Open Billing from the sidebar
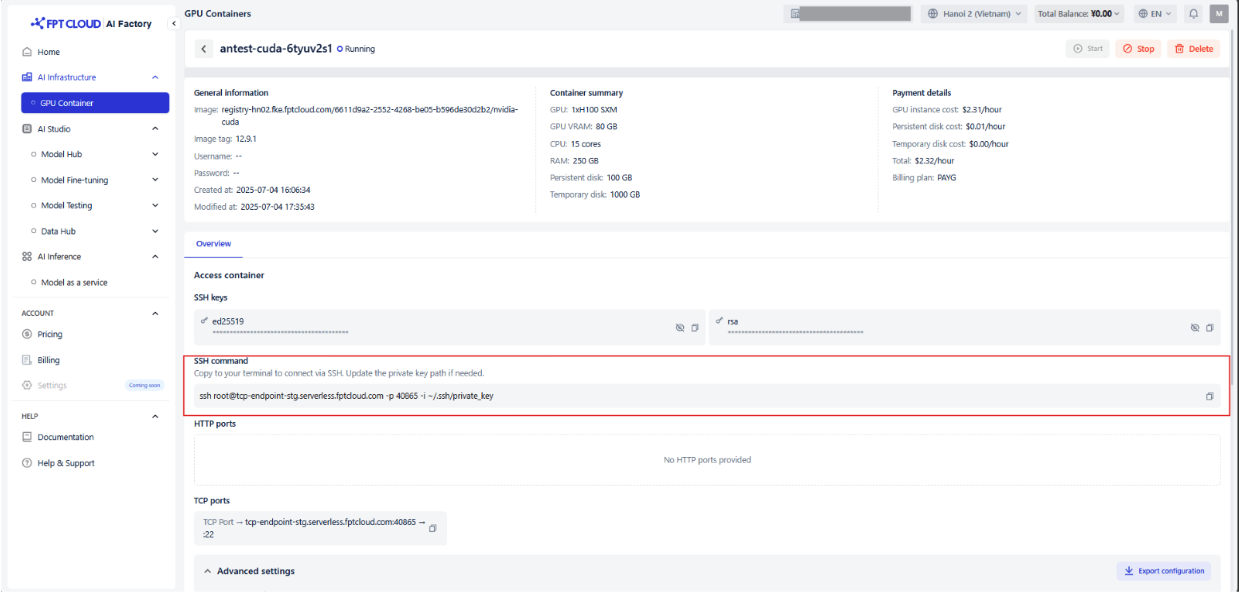Viewport: 1239px width, 593px height. [48, 360]
